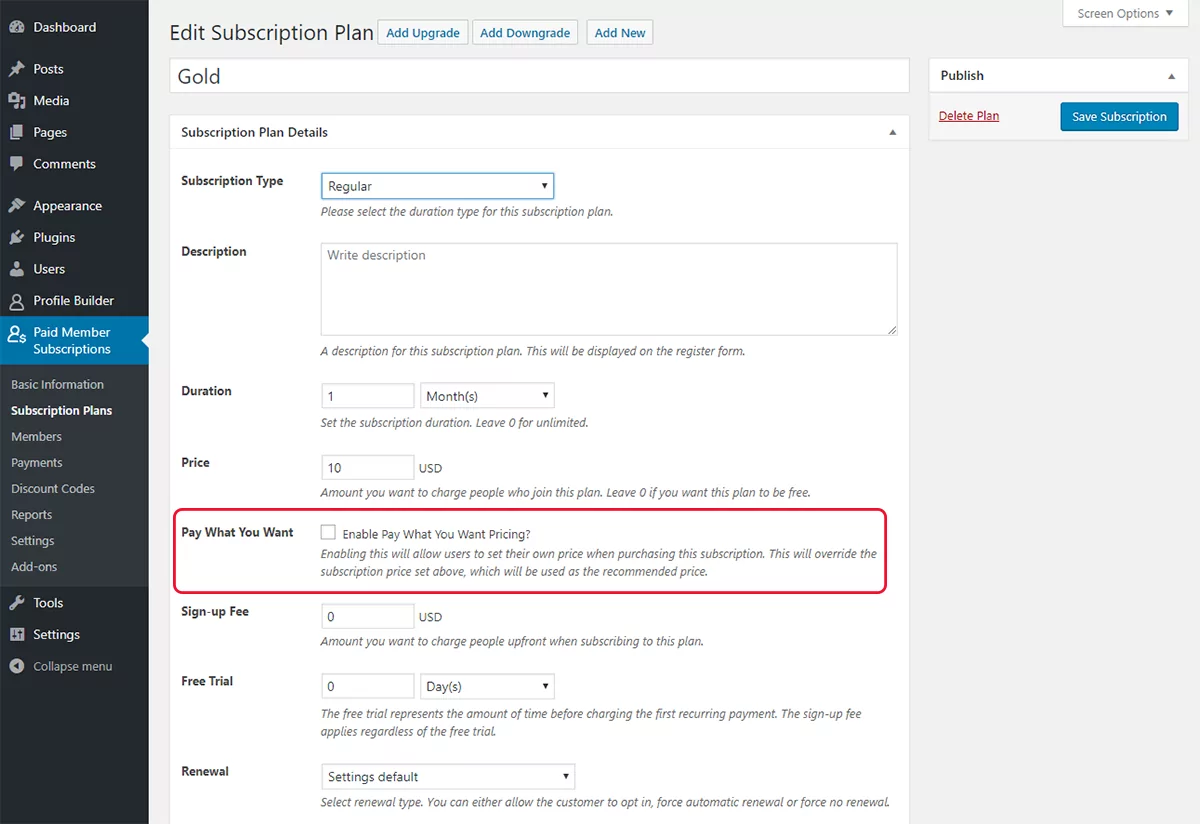This screenshot has width=1200, height=824.
Task: Click into the Price input field
Action: click(x=367, y=467)
